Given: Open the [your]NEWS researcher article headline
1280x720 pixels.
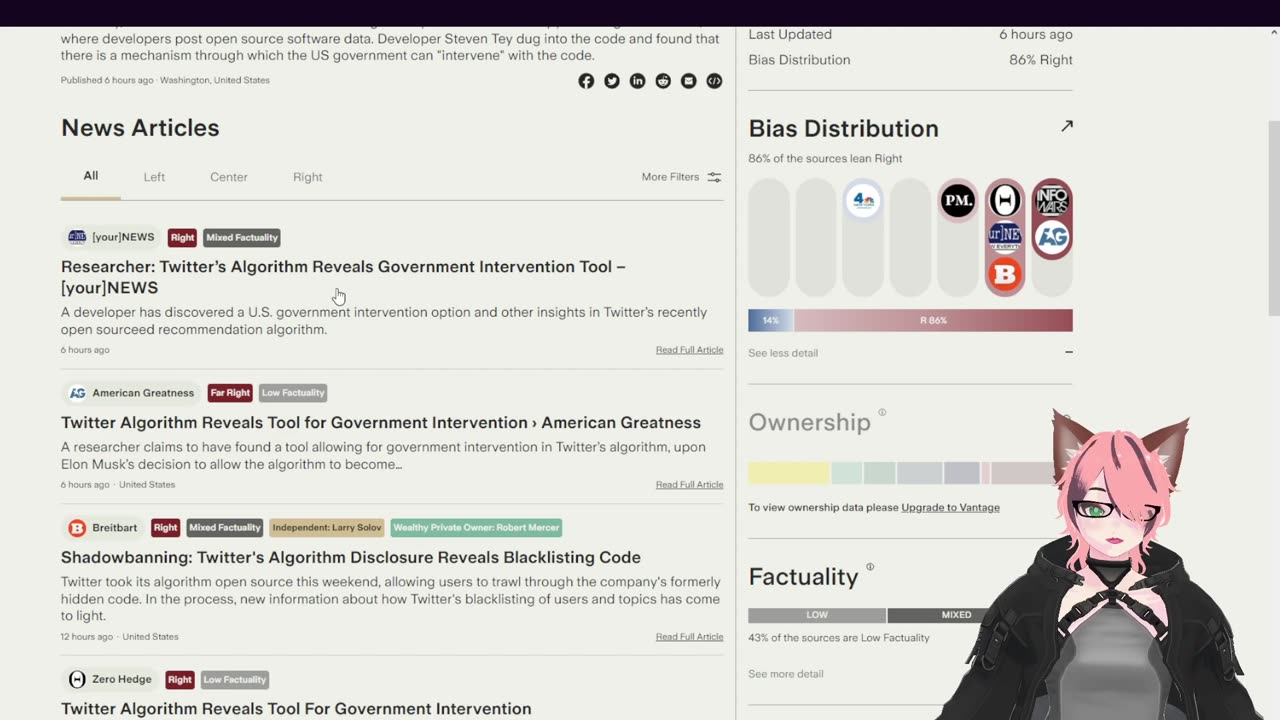Looking at the screenshot, I should pyautogui.click(x=343, y=277).
